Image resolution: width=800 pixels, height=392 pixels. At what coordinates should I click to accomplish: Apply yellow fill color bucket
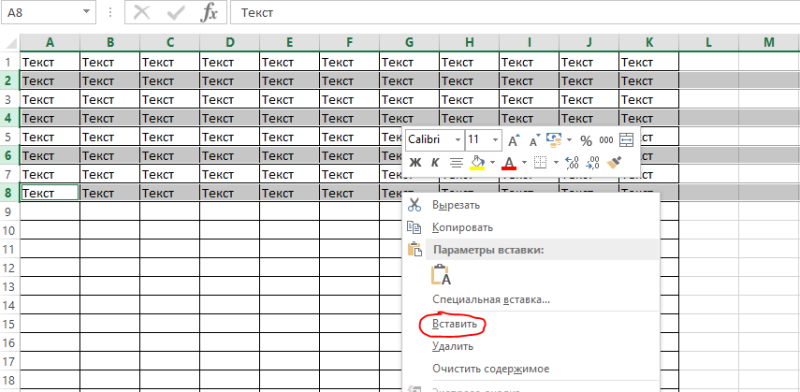[478, 163]
